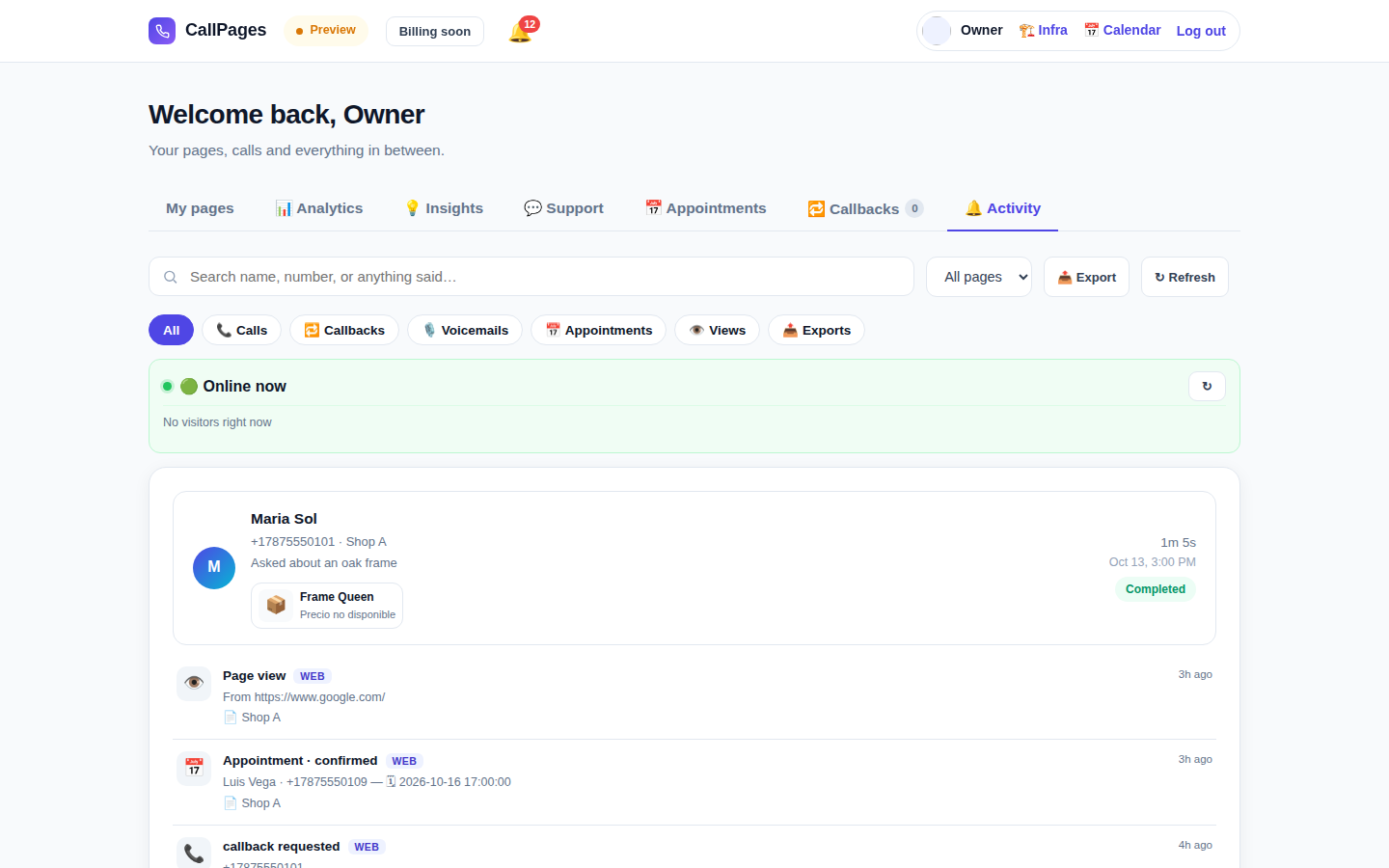Click the 'From https://www.google.com/' text
1389x868 pixels.
point(304,697)
